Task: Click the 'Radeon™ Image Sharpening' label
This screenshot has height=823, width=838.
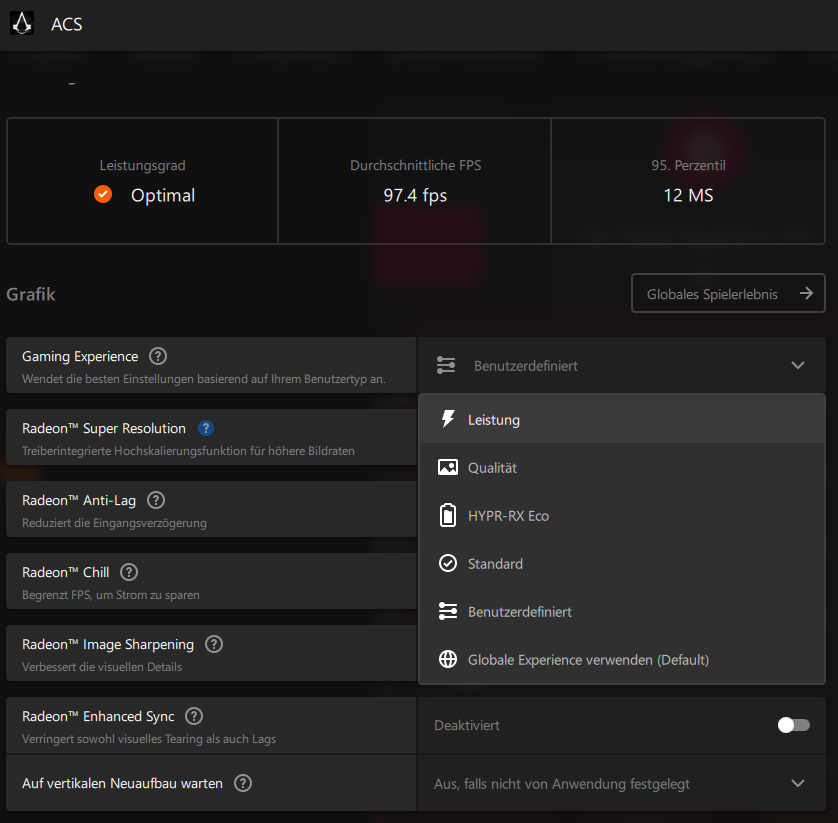Action: (x=107, y=645)
